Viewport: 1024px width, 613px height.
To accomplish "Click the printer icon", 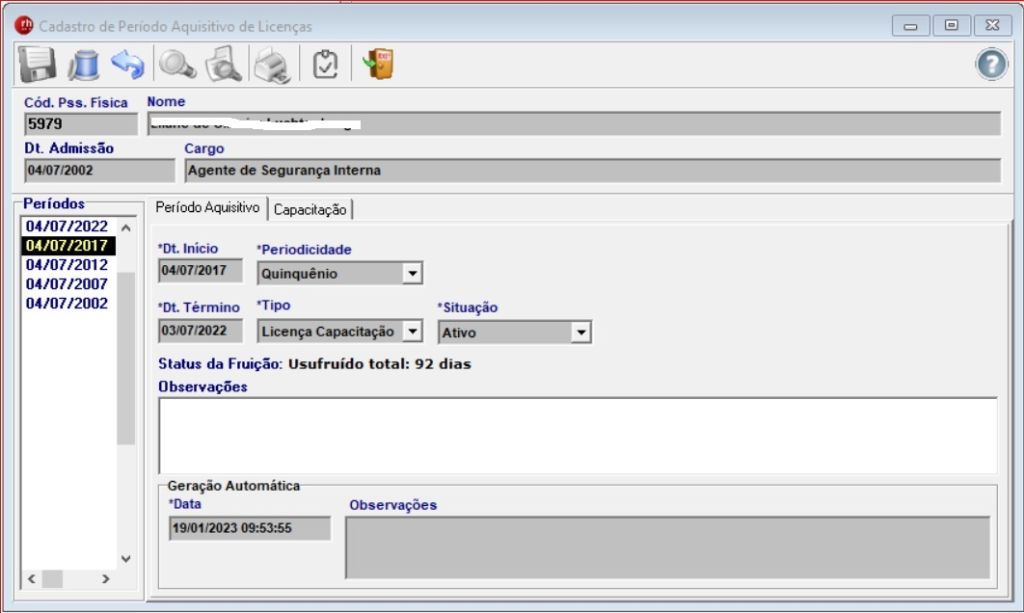I will point(270,64).
